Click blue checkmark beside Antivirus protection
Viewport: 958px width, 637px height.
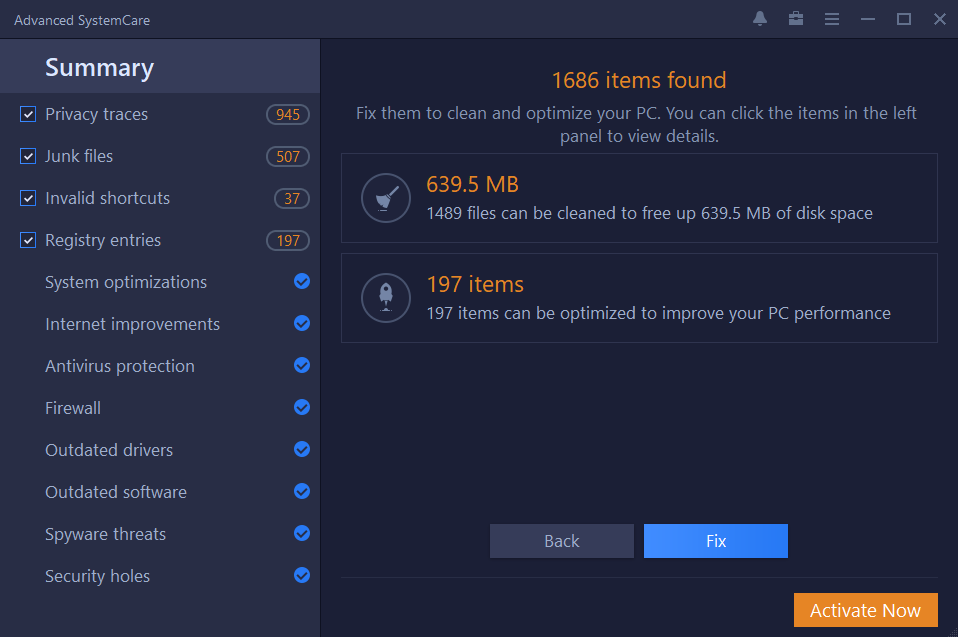point(302,366)
